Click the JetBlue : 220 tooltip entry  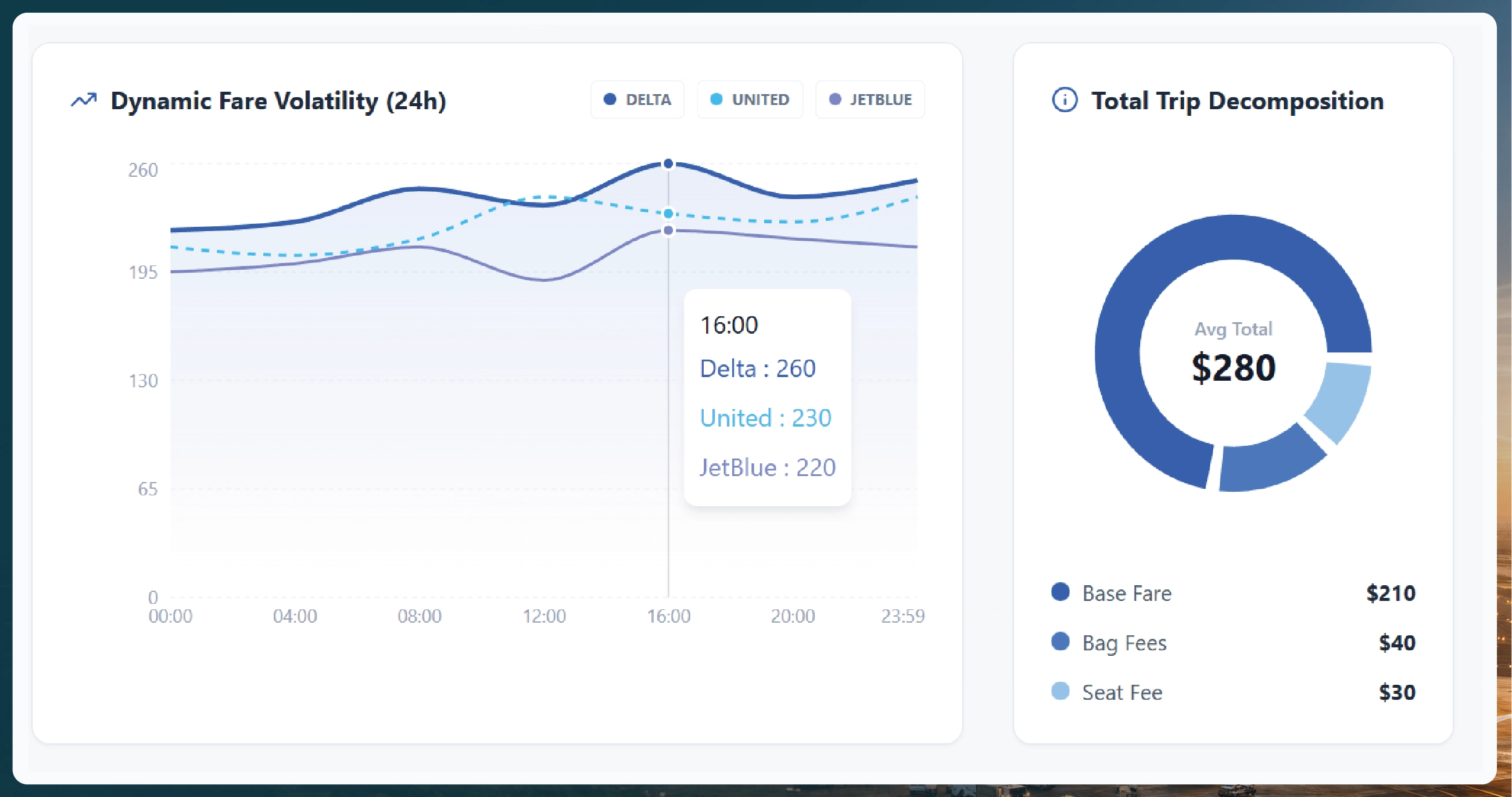point(769,467)
